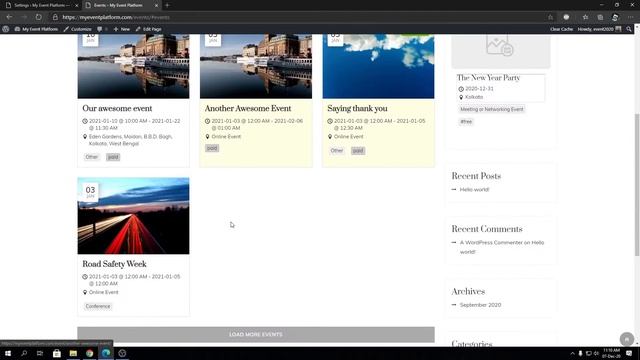640x360 pixels.
Task: Click Another Awesome Event thumbnail image
Action: click(256, 66)
